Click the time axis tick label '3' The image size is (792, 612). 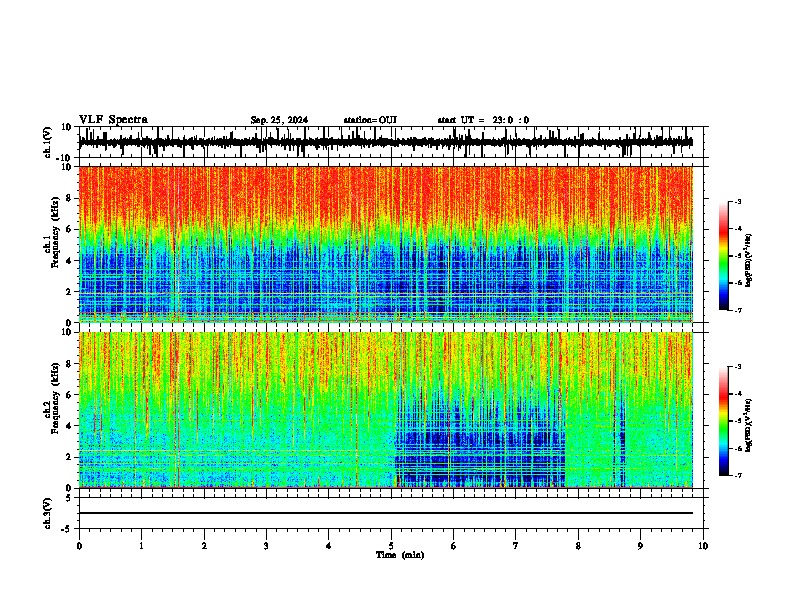click(x=266, y=546)
